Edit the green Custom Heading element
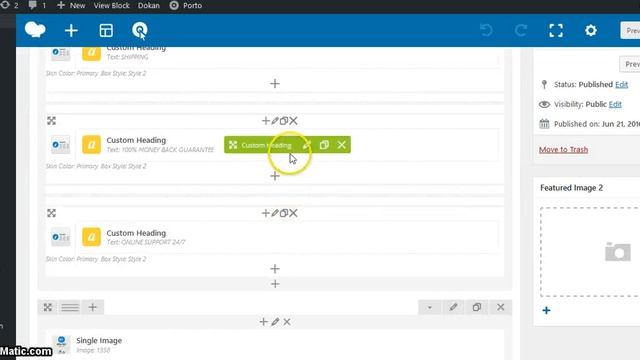 point(307,145)
